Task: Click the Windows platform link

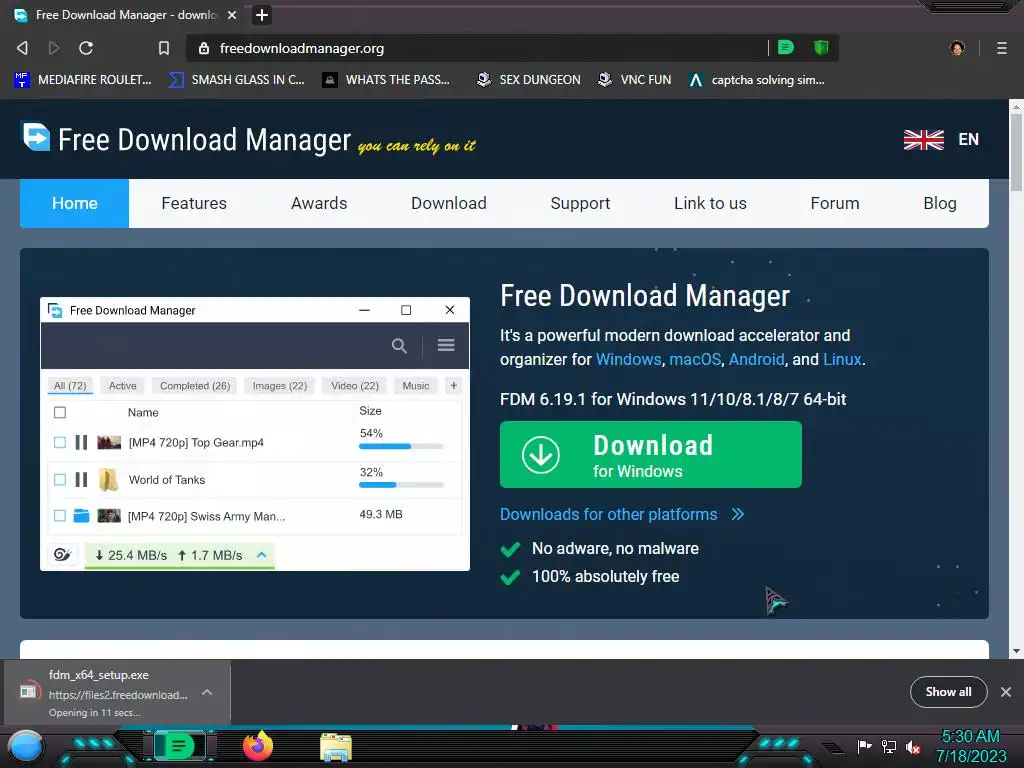Action: 628,359
